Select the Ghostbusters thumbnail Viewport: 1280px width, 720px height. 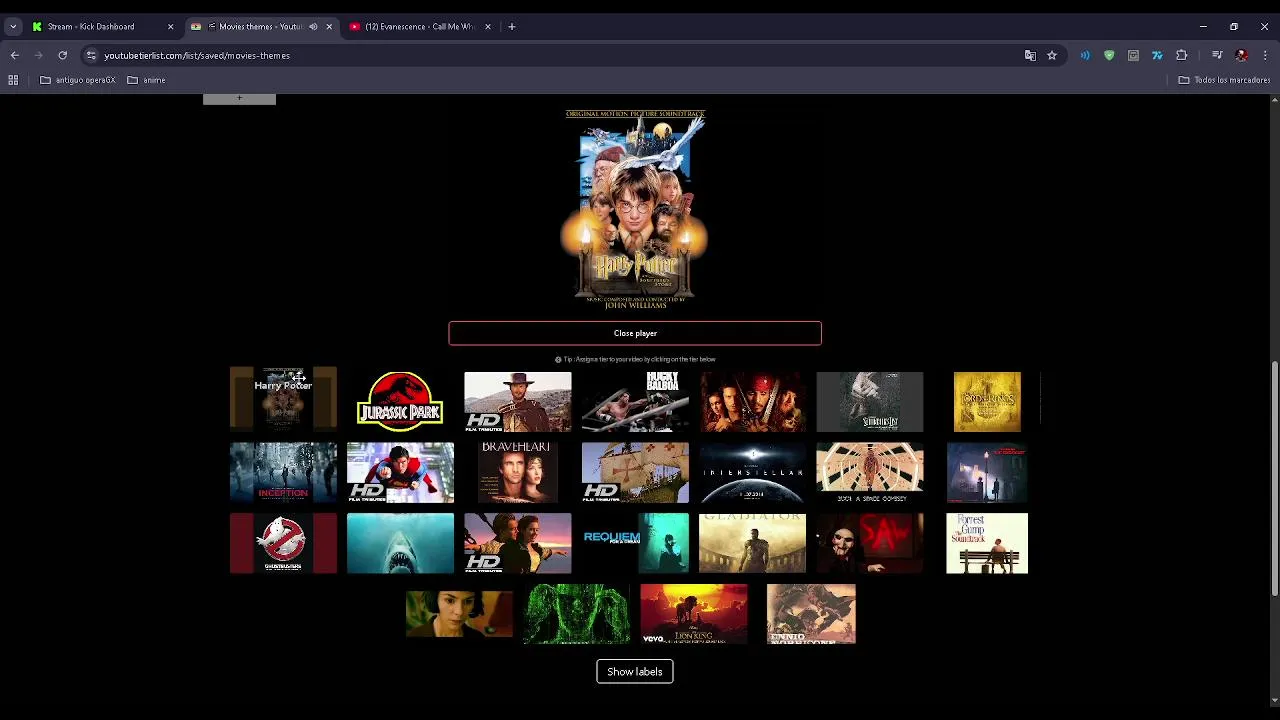pyautogui.click(x=283, y=543)
